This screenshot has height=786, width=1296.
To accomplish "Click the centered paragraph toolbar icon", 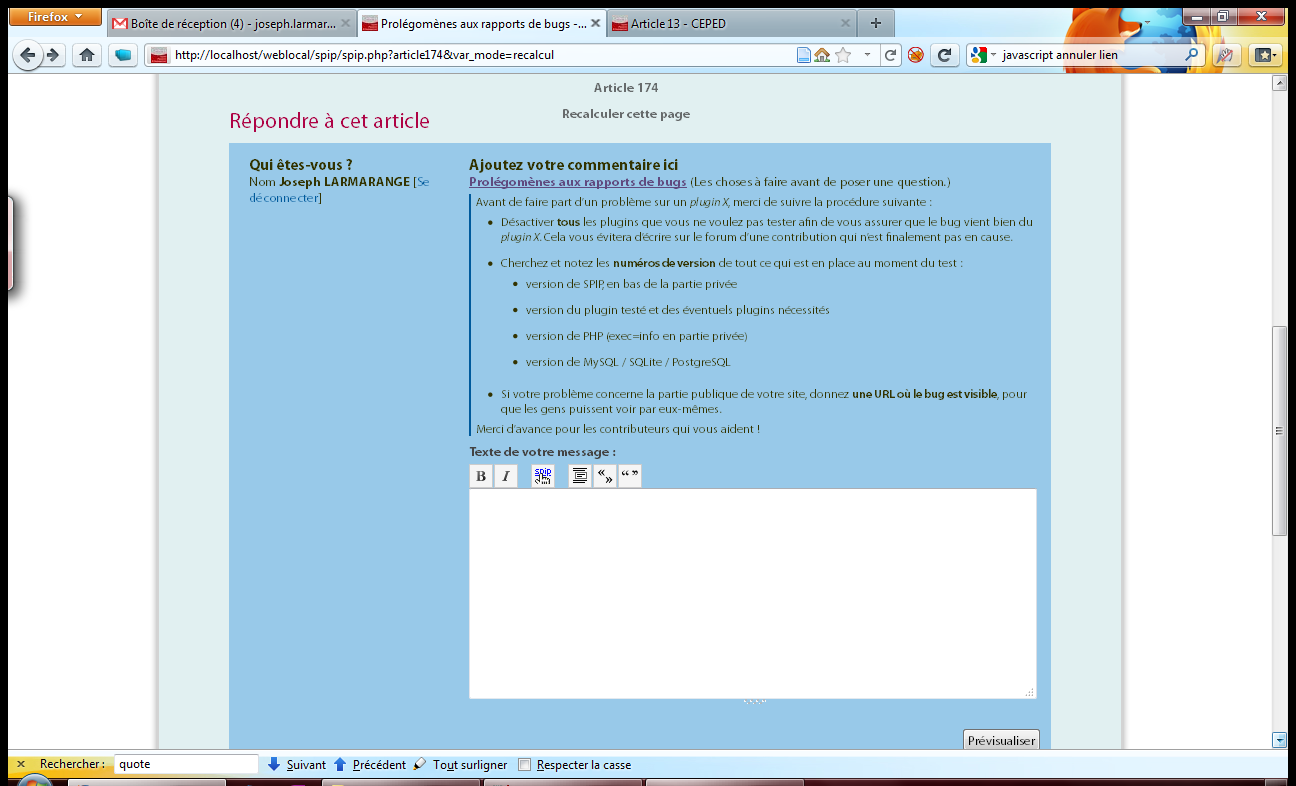I will pos(579,476).
